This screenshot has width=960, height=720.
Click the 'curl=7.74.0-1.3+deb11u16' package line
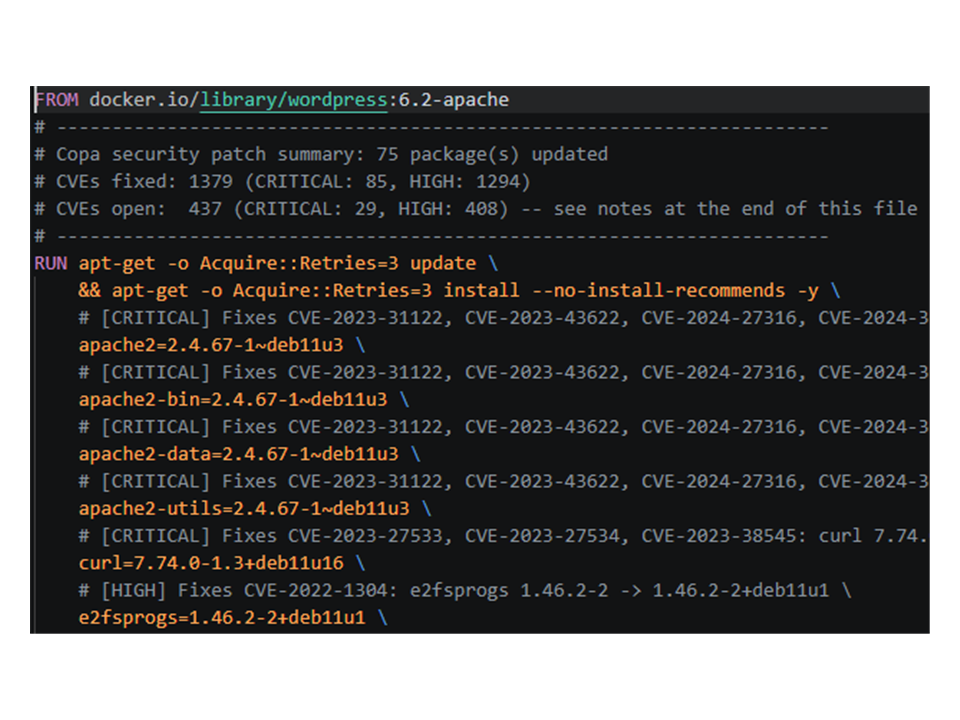click(x=211, y=563)
